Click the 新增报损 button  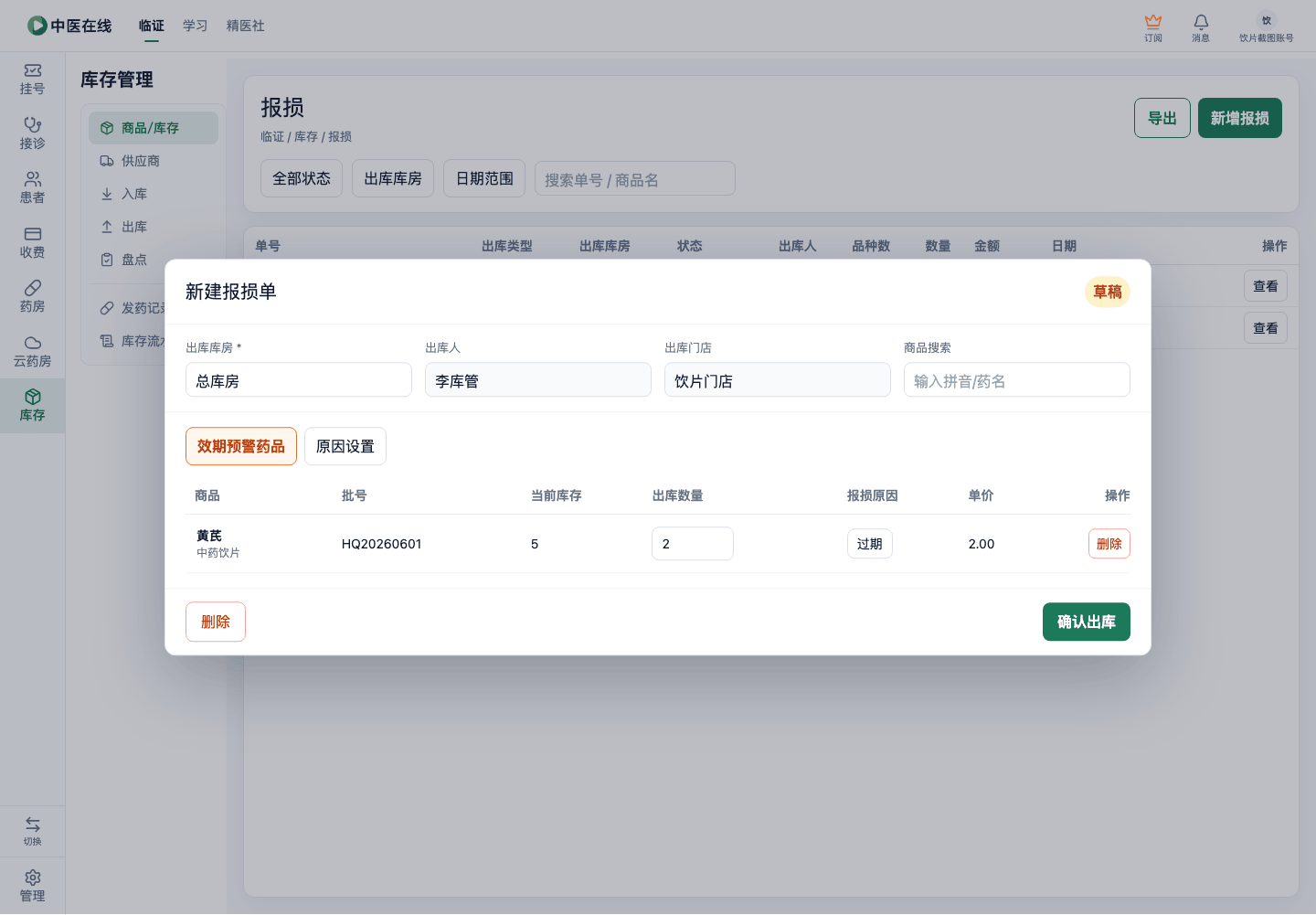tap(1240, 118)
